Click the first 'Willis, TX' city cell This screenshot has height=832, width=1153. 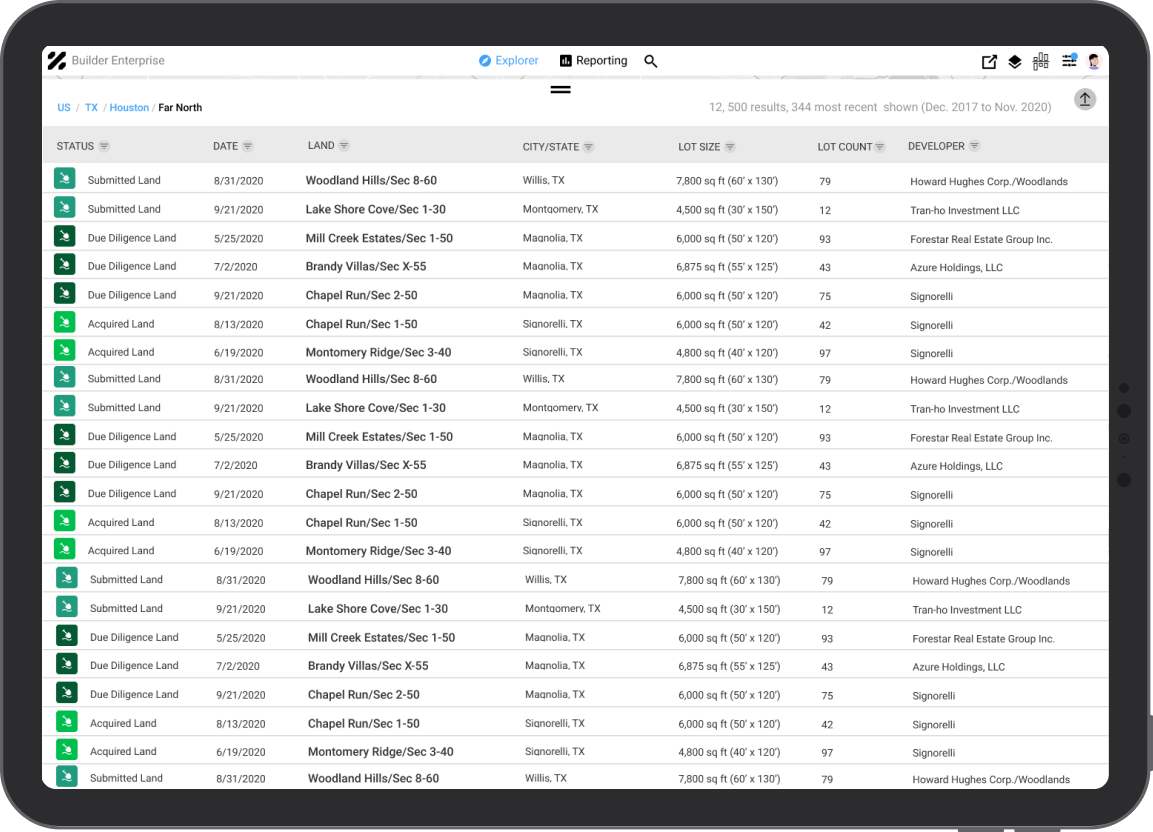coord(543,180)
